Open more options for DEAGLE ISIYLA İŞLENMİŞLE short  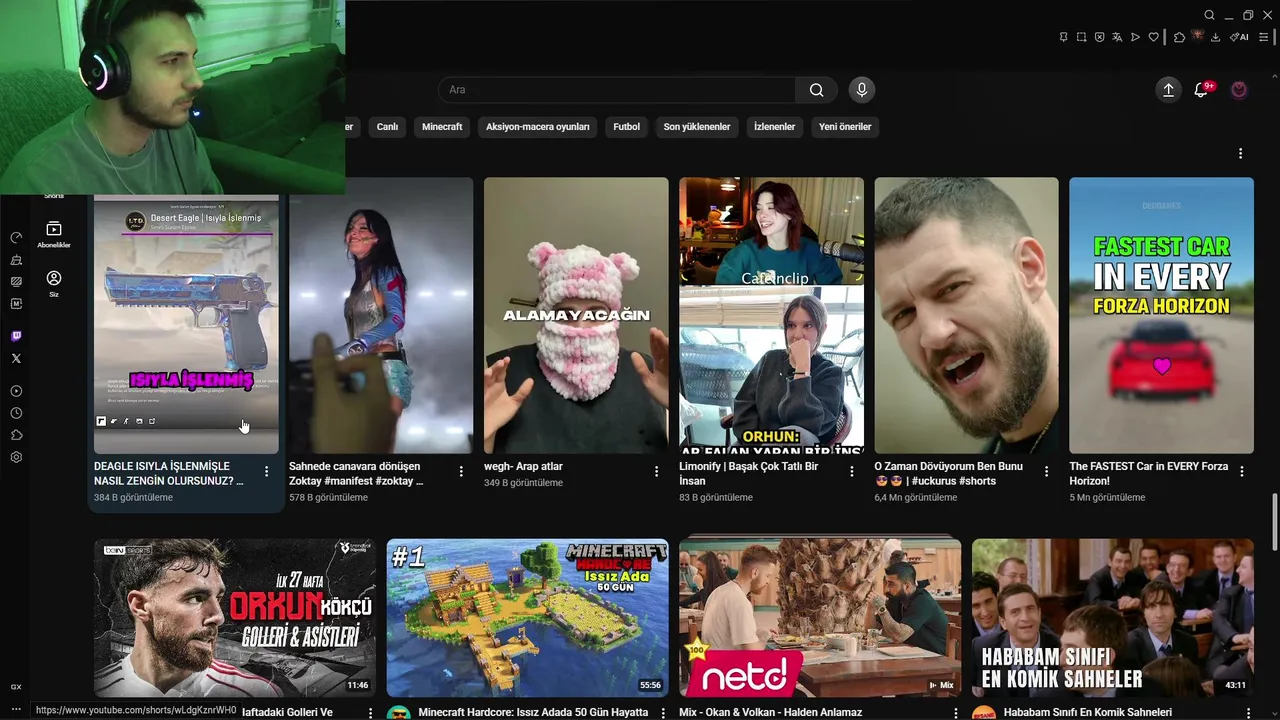(266, 471)
